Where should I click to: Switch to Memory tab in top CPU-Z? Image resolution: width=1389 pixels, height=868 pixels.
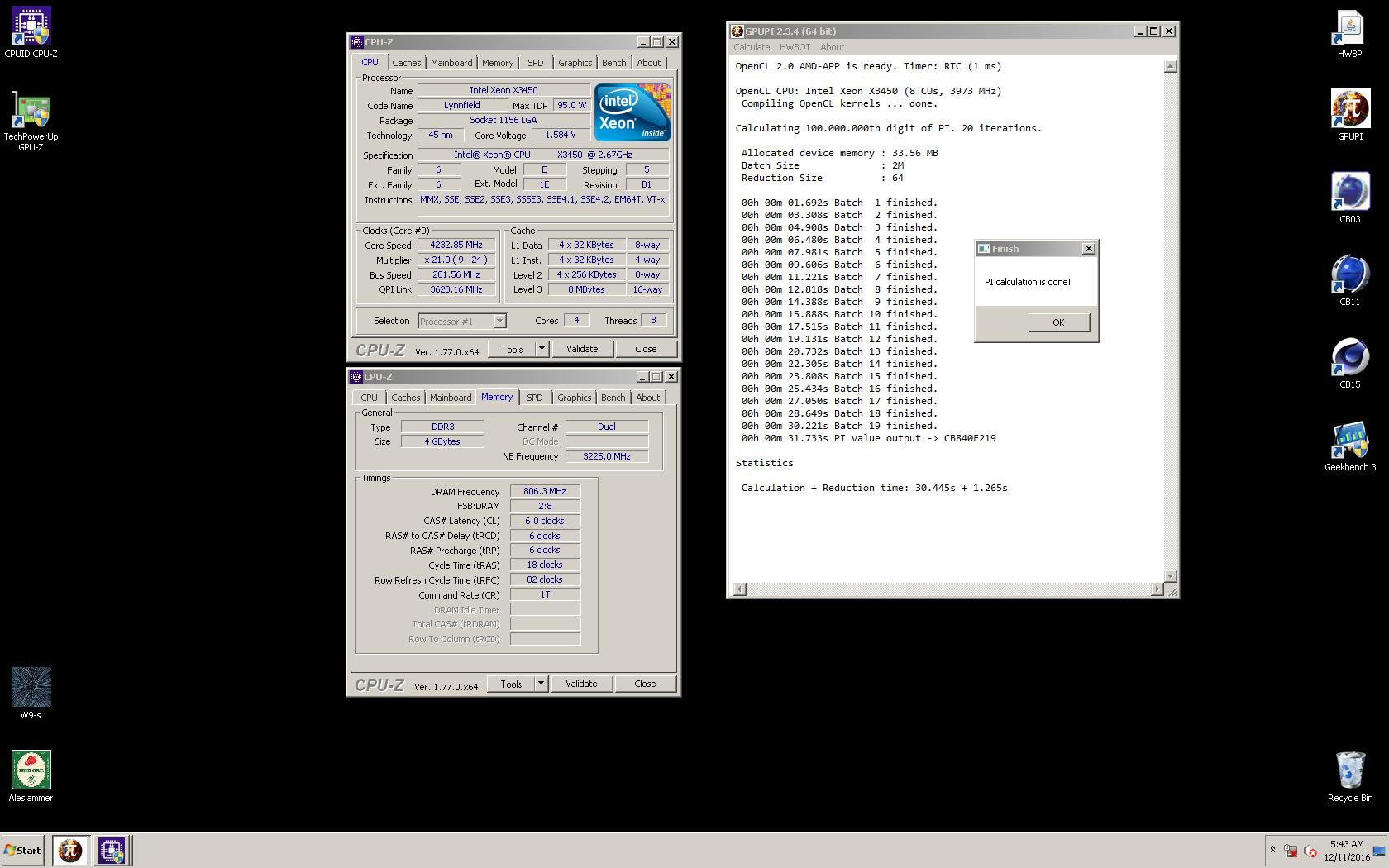(498, 63)
